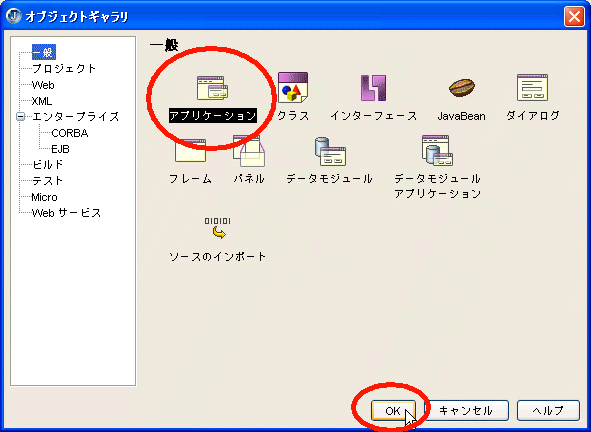
Task: Open the Web サービス category
Action: 66,213
